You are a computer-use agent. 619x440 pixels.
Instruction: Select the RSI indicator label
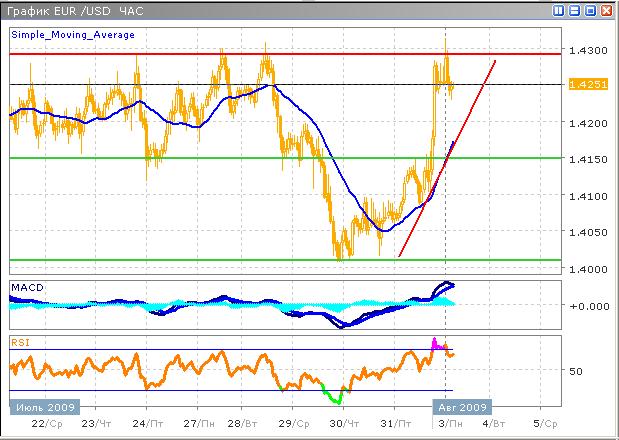click(20, 341)
